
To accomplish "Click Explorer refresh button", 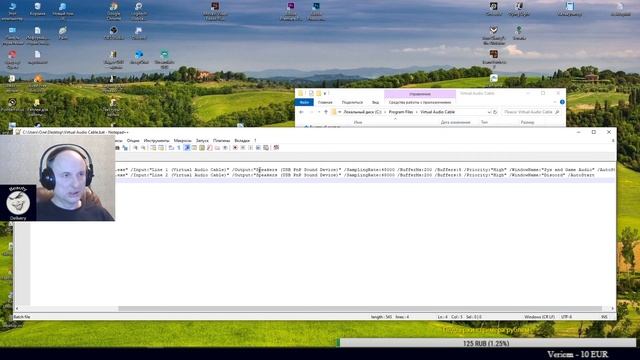I will (x=495, y=112).
